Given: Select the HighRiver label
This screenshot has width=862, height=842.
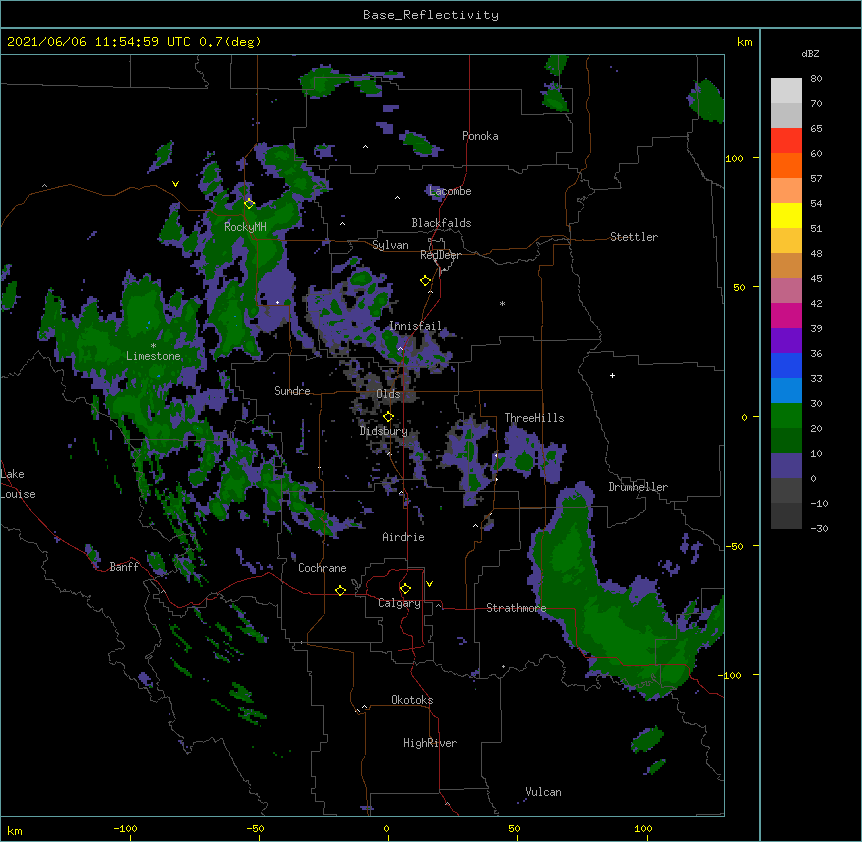Looking at the screenshot, I should coord(430,743).
